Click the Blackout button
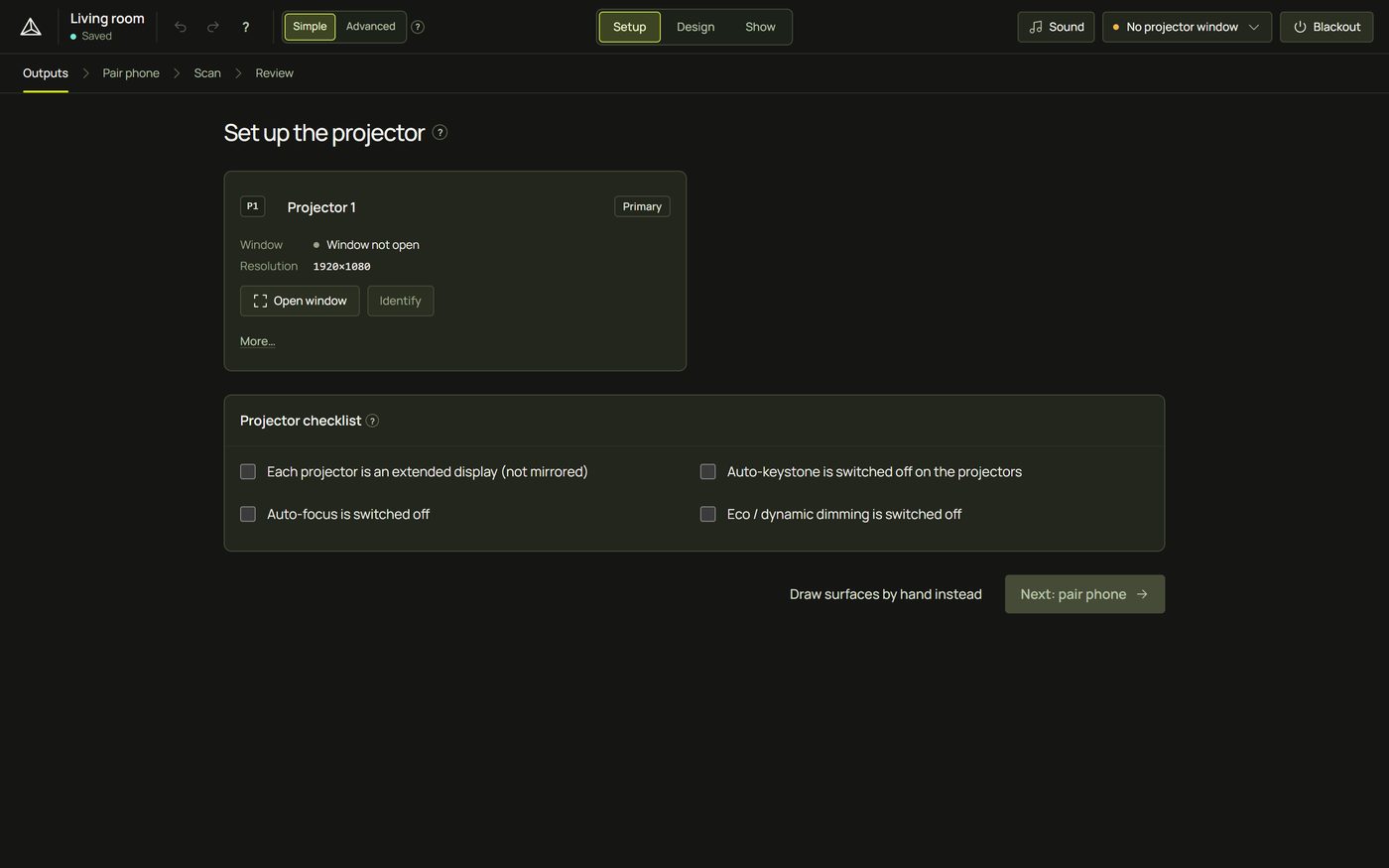 1326,27
